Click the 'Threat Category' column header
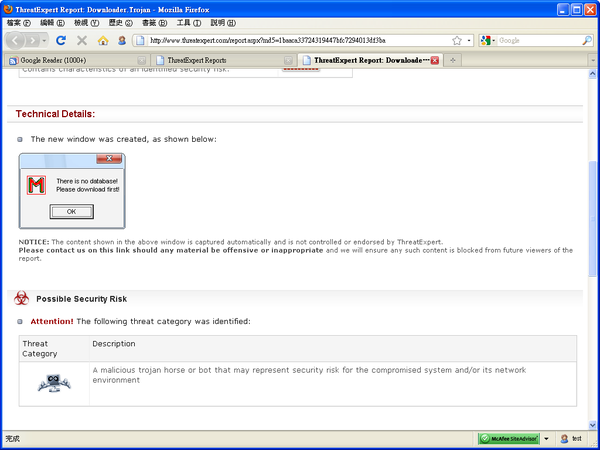 point(39,349)
